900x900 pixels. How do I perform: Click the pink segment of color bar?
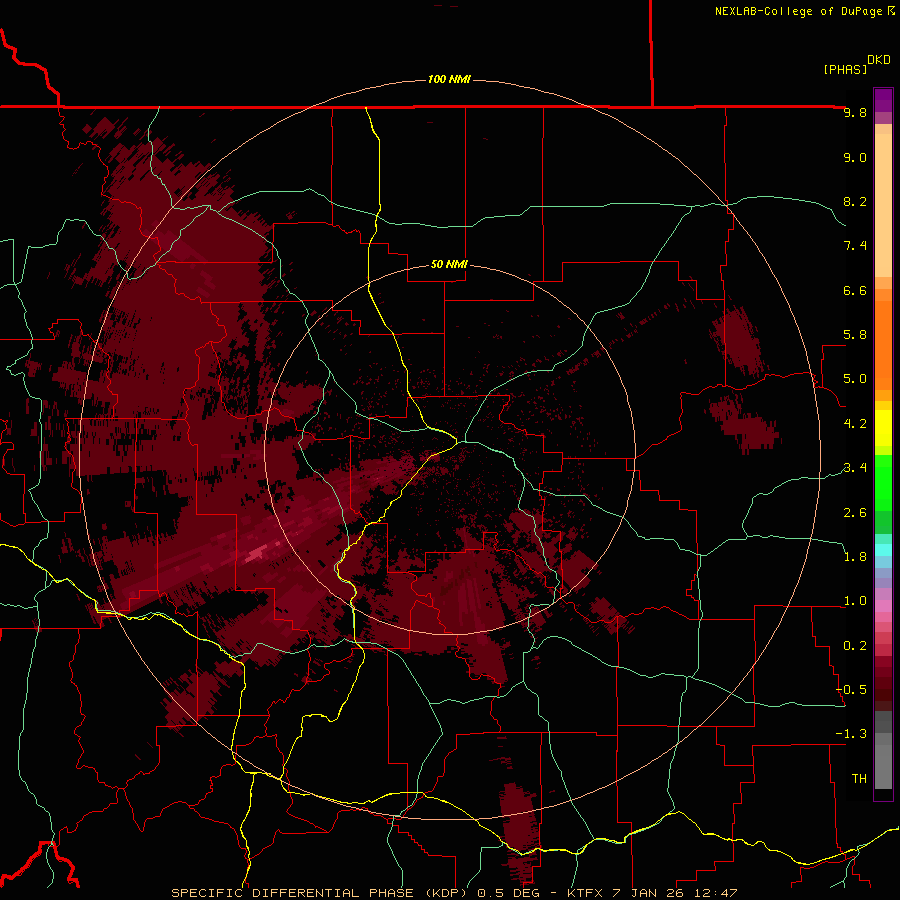coord(883,606)
